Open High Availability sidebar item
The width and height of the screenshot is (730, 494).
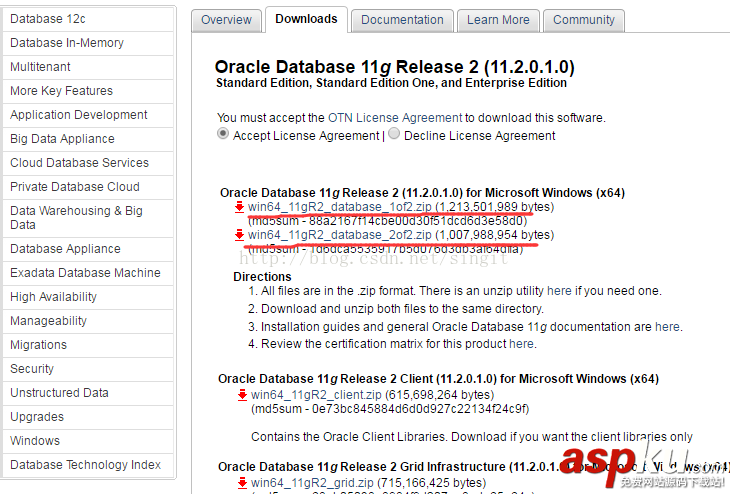point(88,297)
